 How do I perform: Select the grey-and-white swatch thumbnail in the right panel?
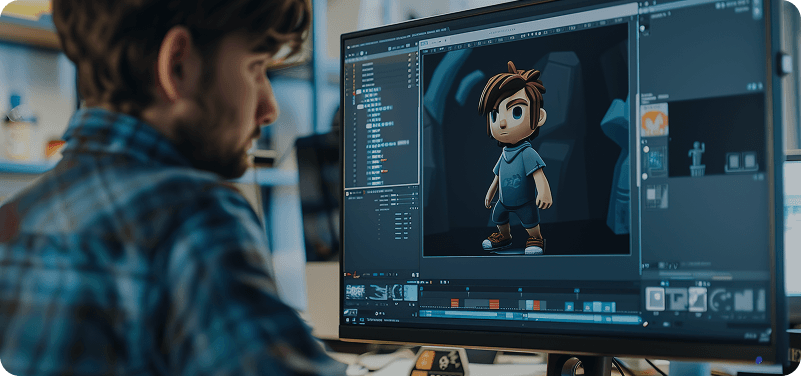point(656,197)
